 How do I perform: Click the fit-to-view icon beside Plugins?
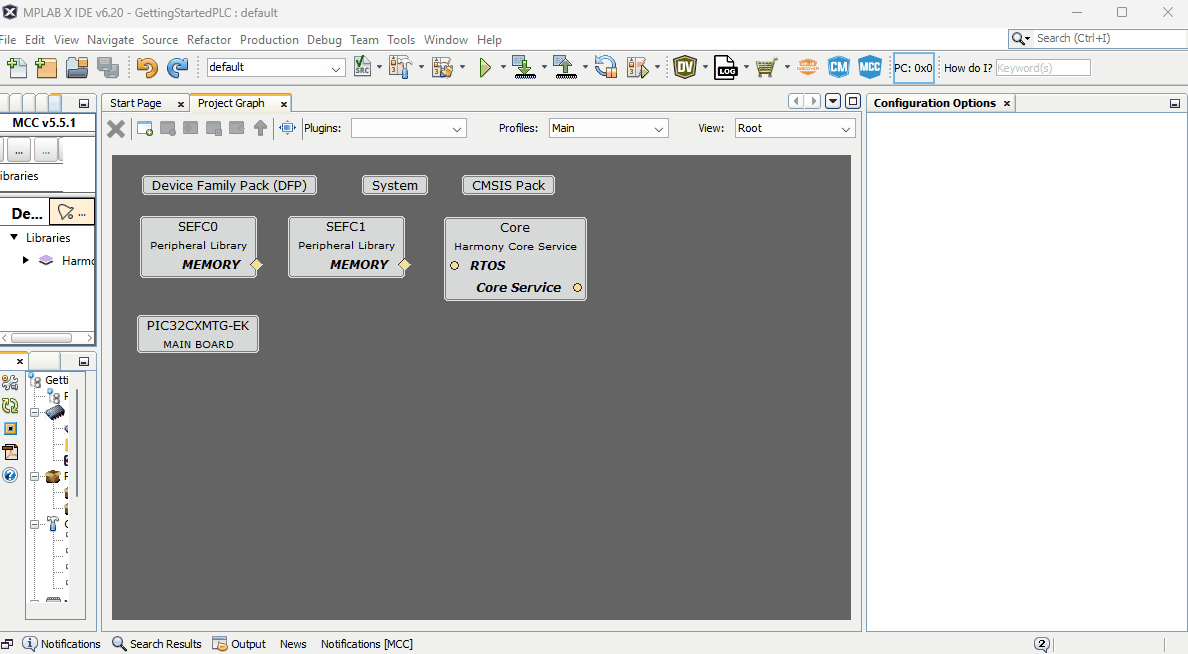287,128
